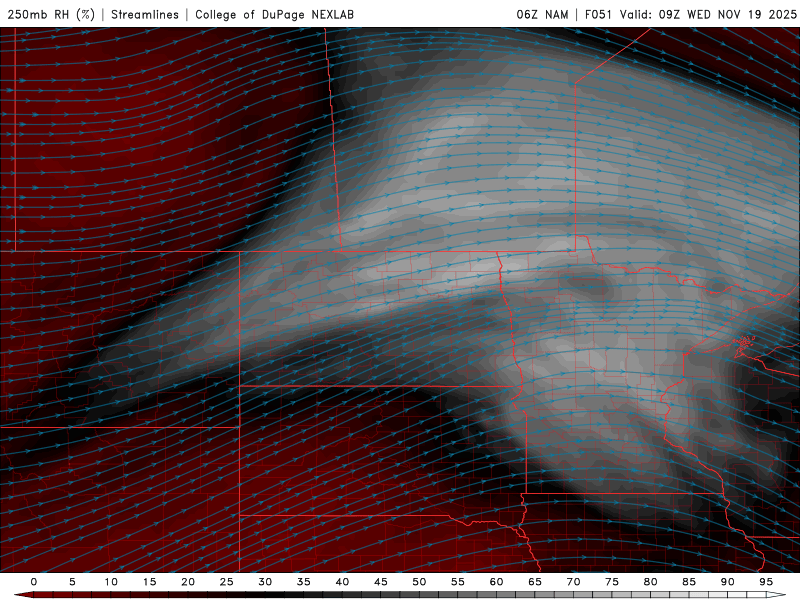The image size is (800, 600).
Task: Click the "20" label on the color scale
Action: pos(188,582)
